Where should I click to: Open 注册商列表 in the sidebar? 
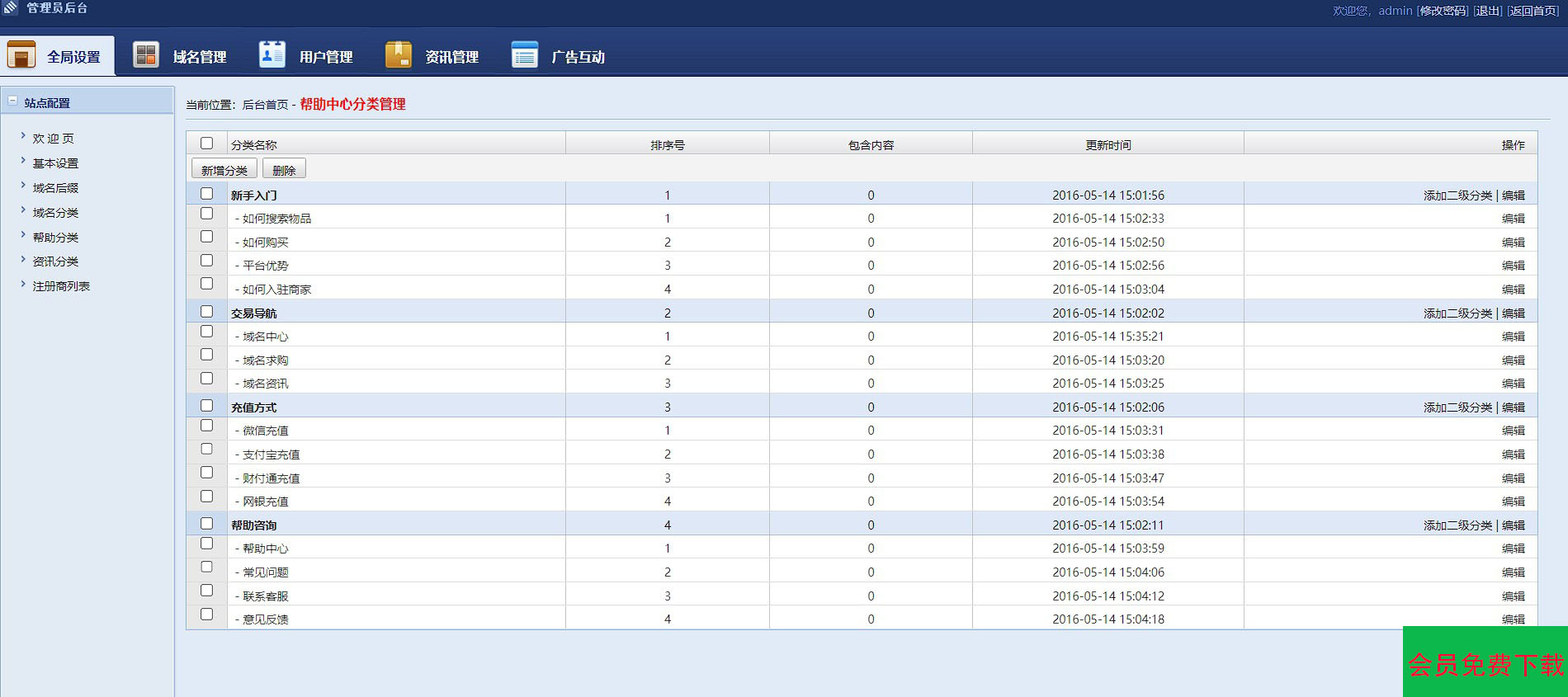point(61,286)
